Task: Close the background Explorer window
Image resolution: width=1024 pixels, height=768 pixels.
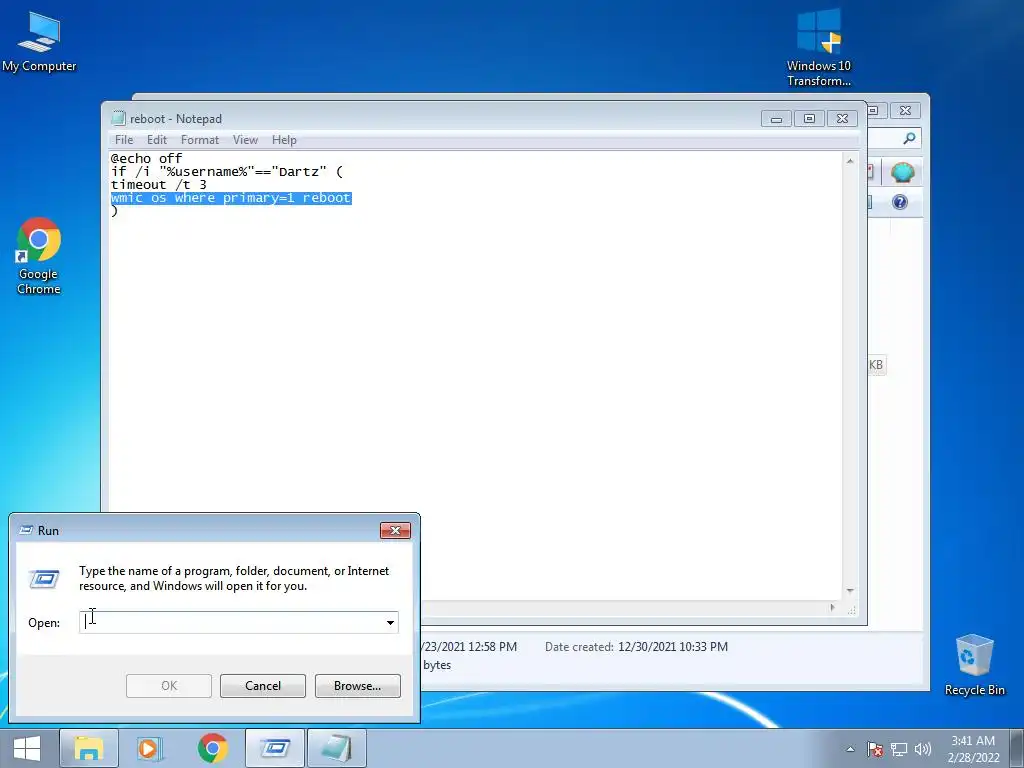Action: coord(905,110)
